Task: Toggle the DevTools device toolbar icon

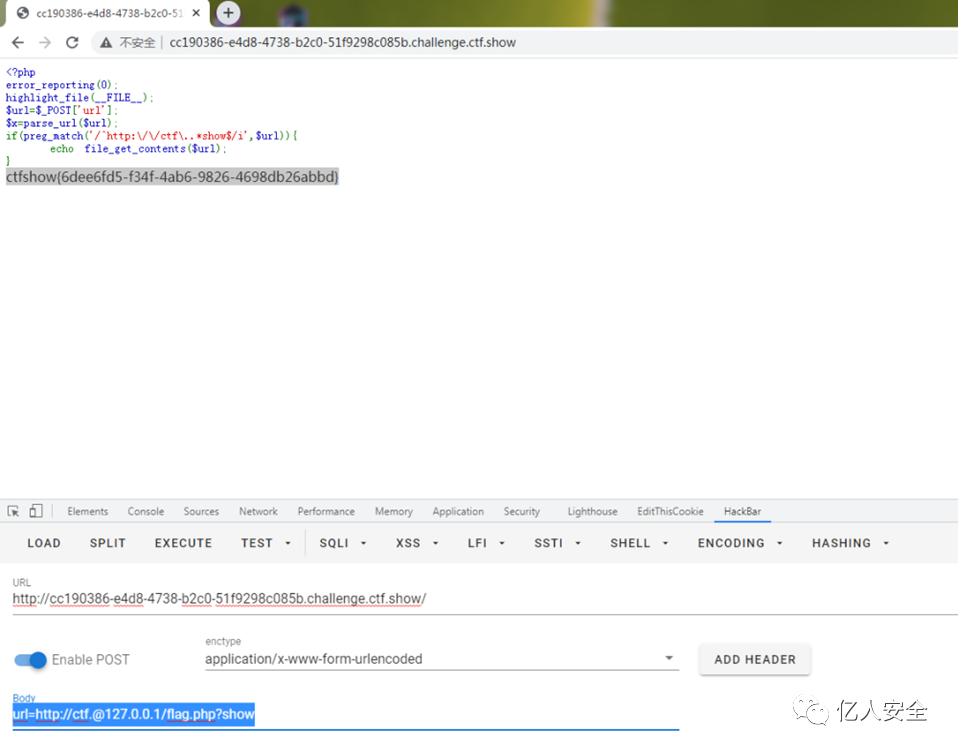Action: (36, 511)
